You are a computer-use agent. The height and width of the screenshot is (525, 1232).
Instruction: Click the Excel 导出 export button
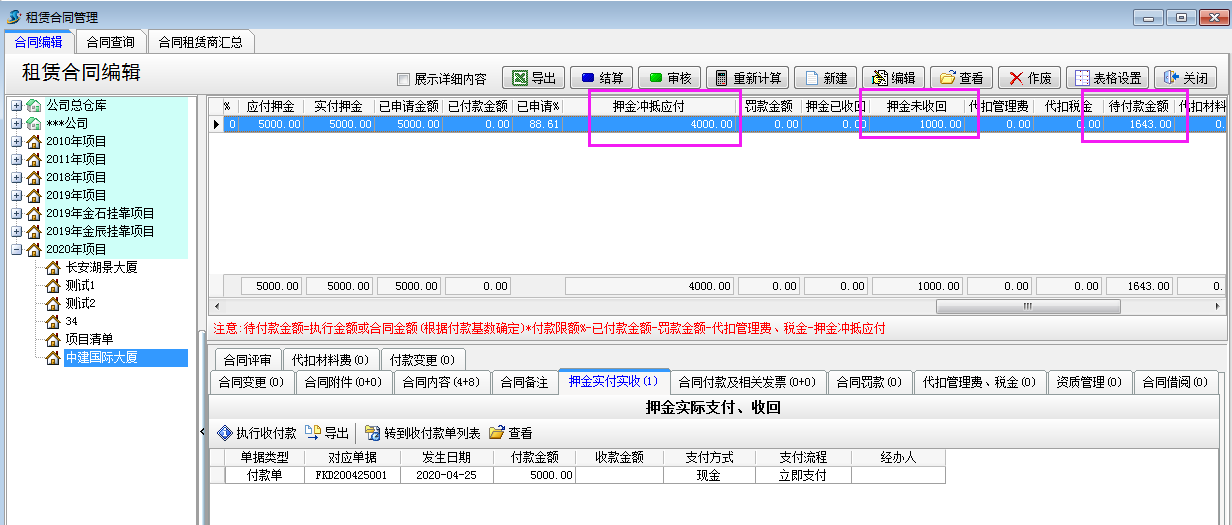point(533,78)
